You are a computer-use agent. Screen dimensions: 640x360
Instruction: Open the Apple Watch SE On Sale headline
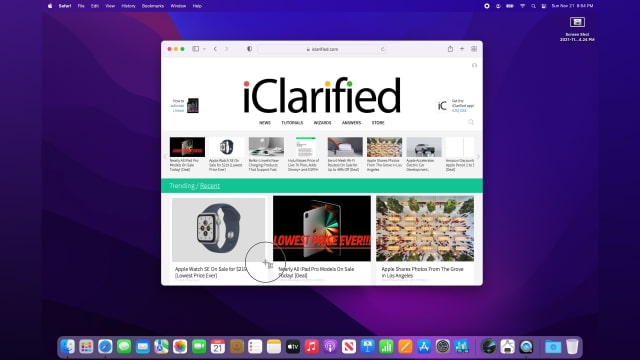(x=211, y=272)
